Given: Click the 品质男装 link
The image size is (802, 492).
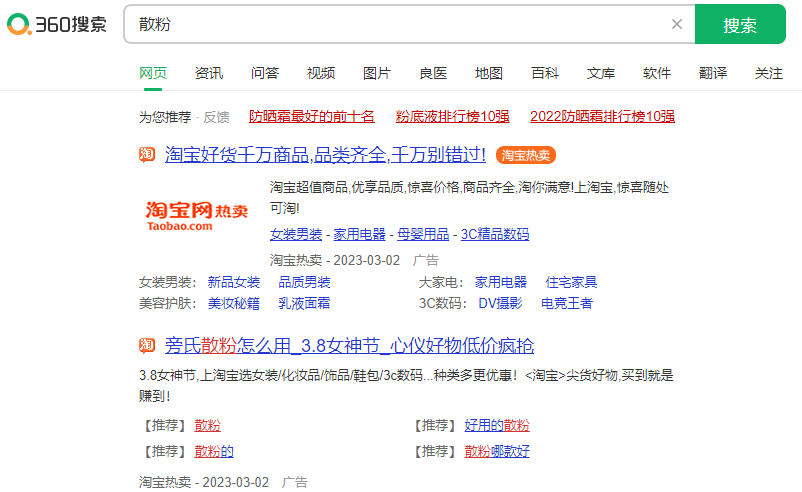Looking at the screenshot, I should point(304,282).
